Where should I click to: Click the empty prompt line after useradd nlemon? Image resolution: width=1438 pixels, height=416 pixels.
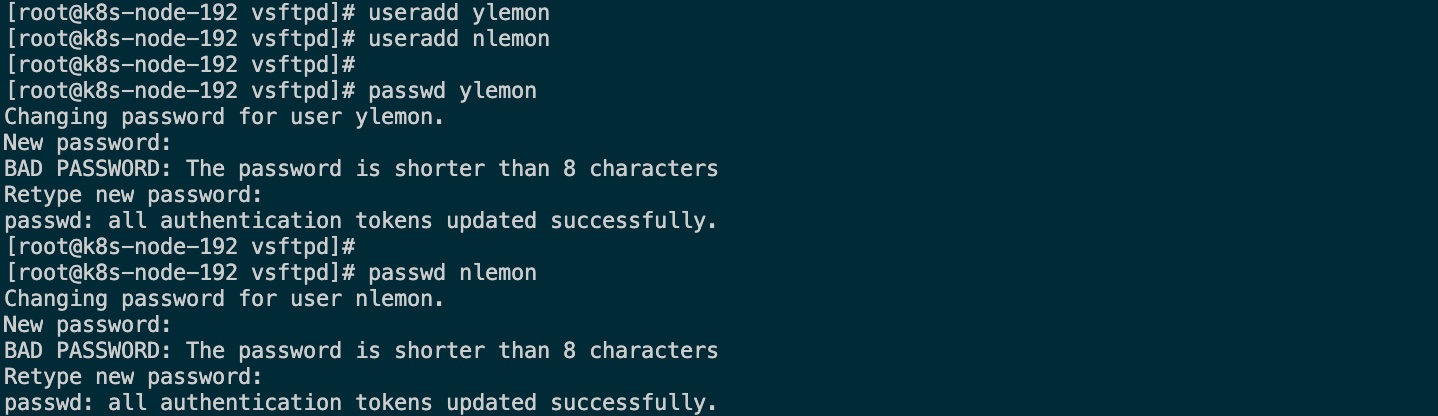(180, 65)
